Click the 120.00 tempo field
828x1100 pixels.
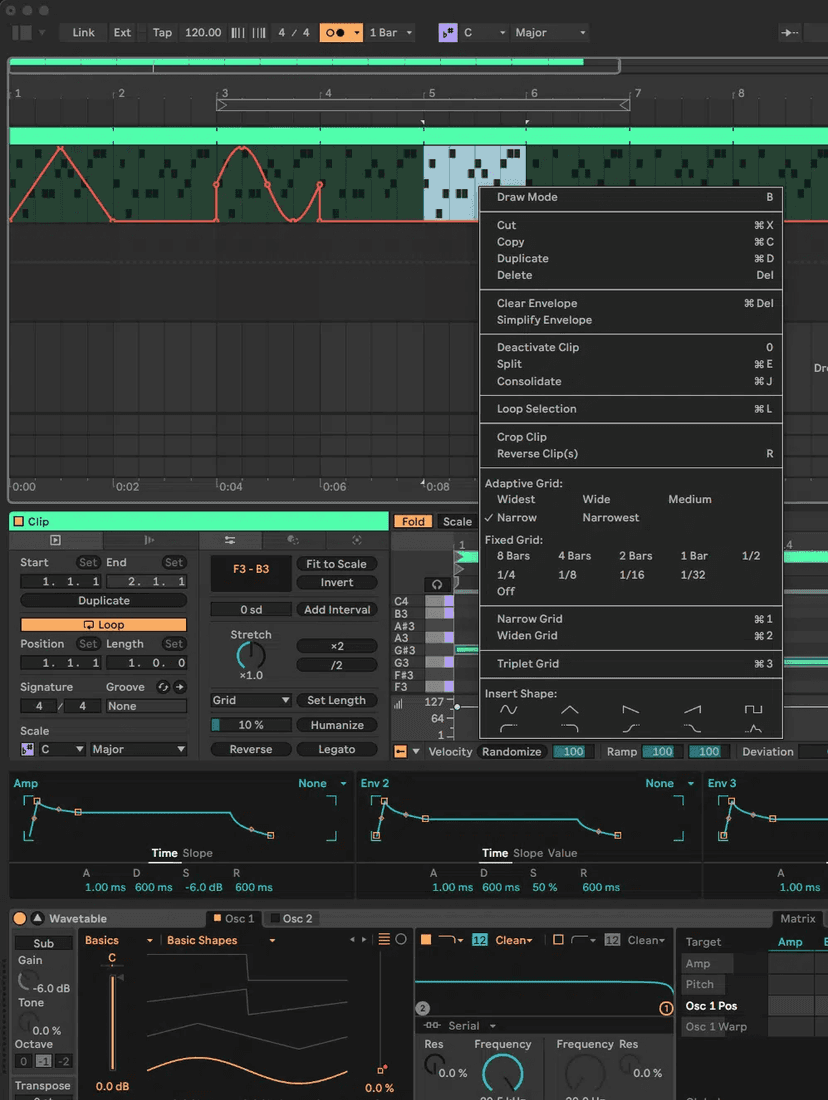[x=203, y=32]
